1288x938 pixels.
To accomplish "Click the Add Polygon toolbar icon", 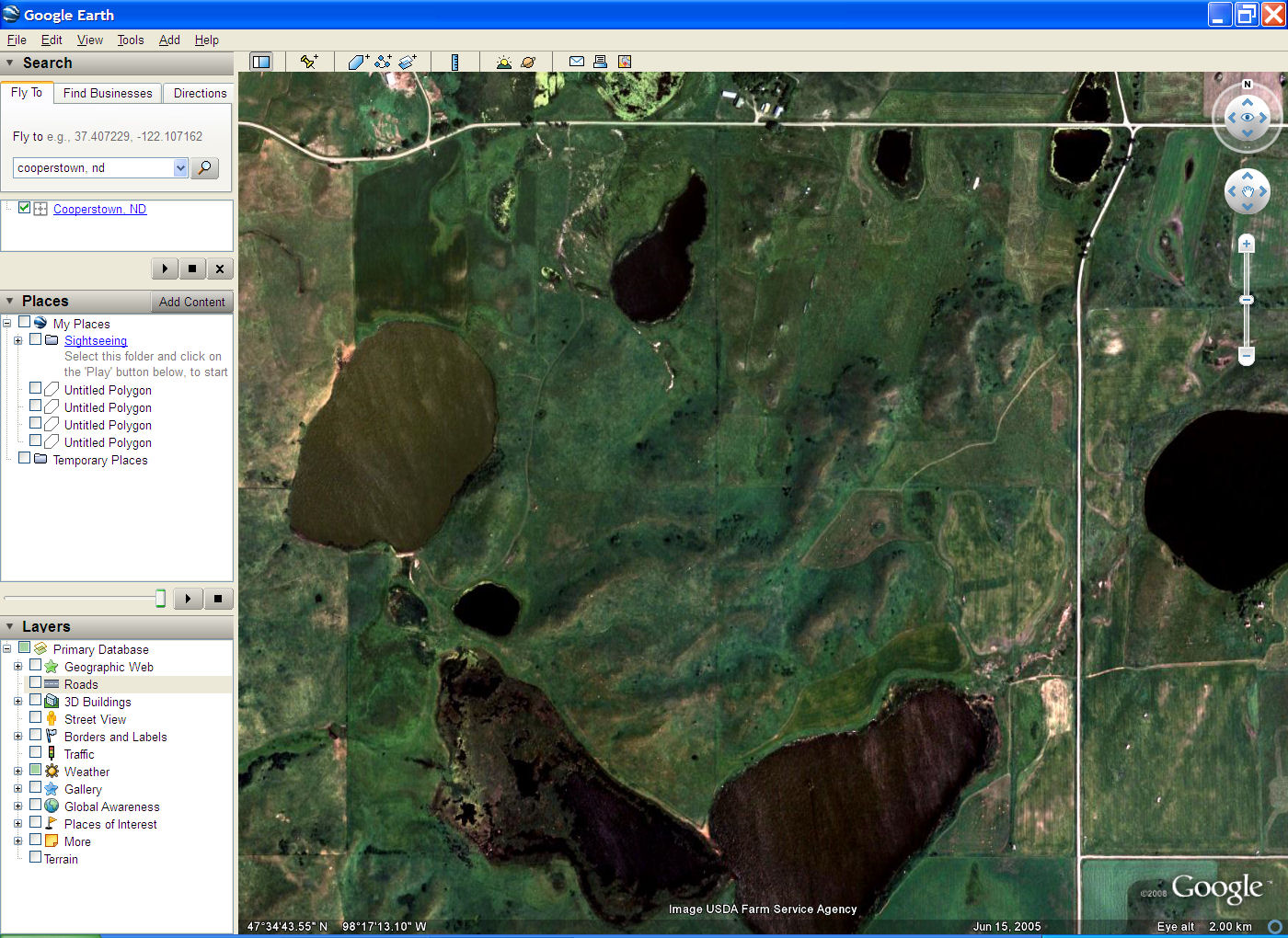I will point(358,62).
